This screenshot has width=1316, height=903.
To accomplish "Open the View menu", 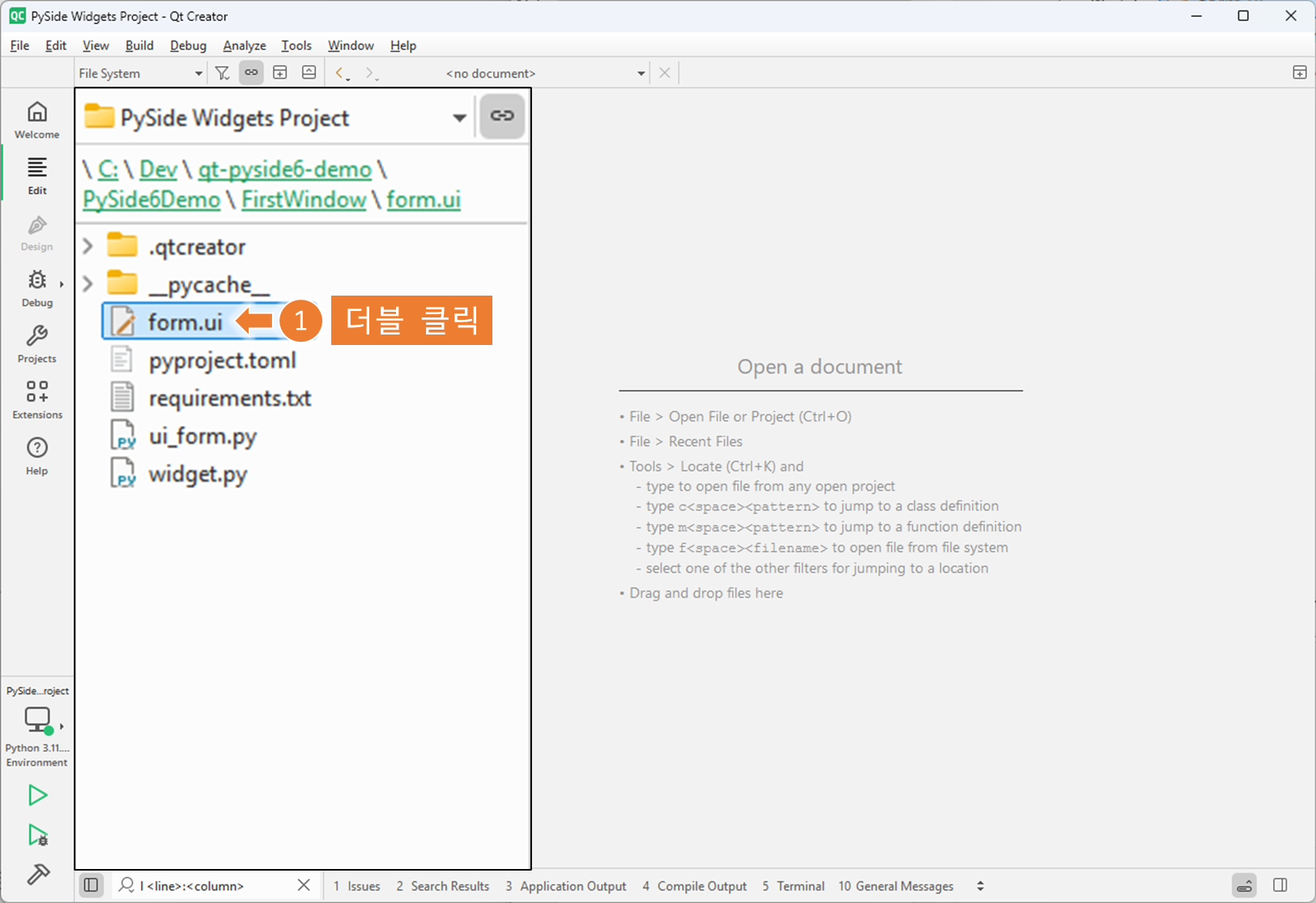I will tap(96, 45).
